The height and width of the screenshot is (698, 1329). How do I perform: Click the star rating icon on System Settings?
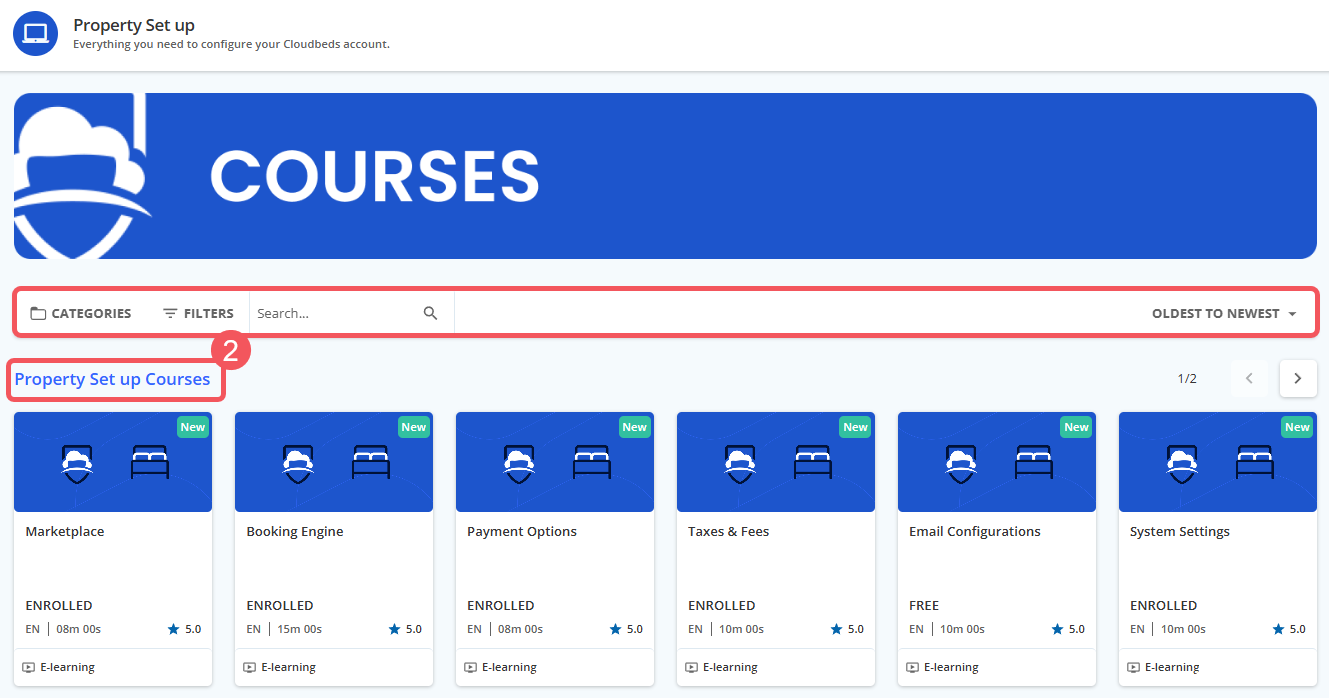point(1279,629)
